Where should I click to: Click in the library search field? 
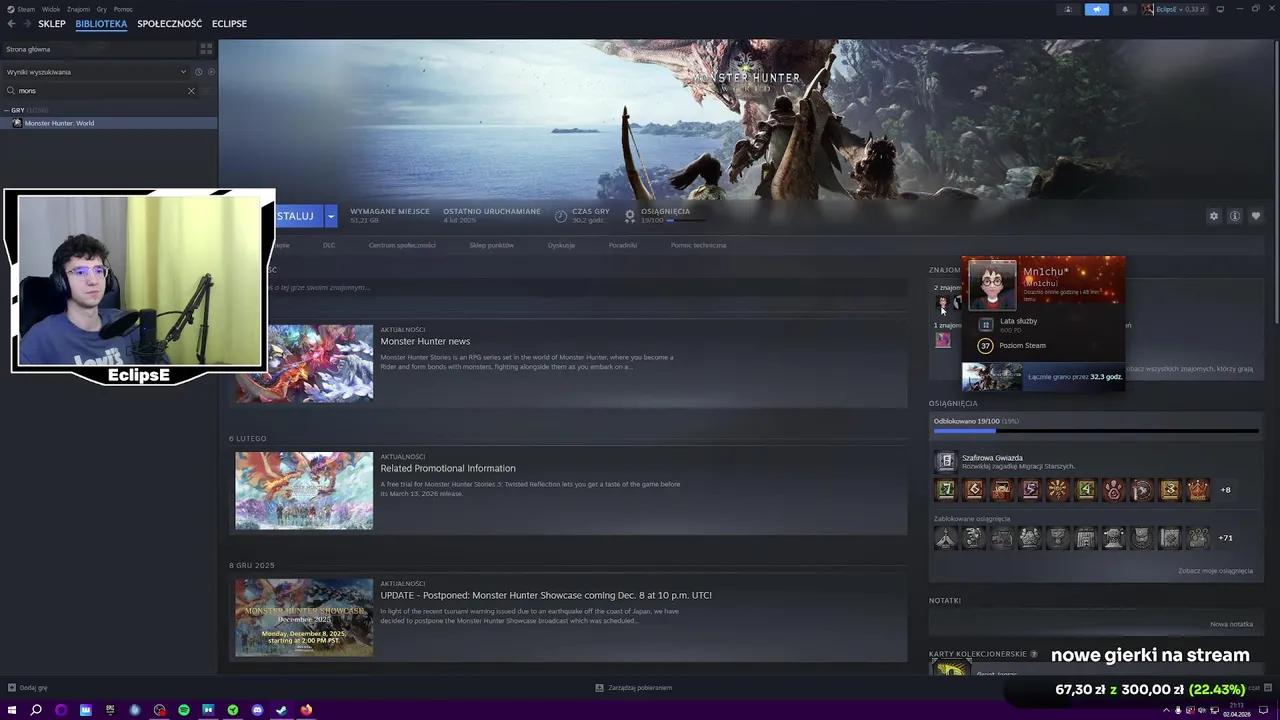(x=100, y=91)
